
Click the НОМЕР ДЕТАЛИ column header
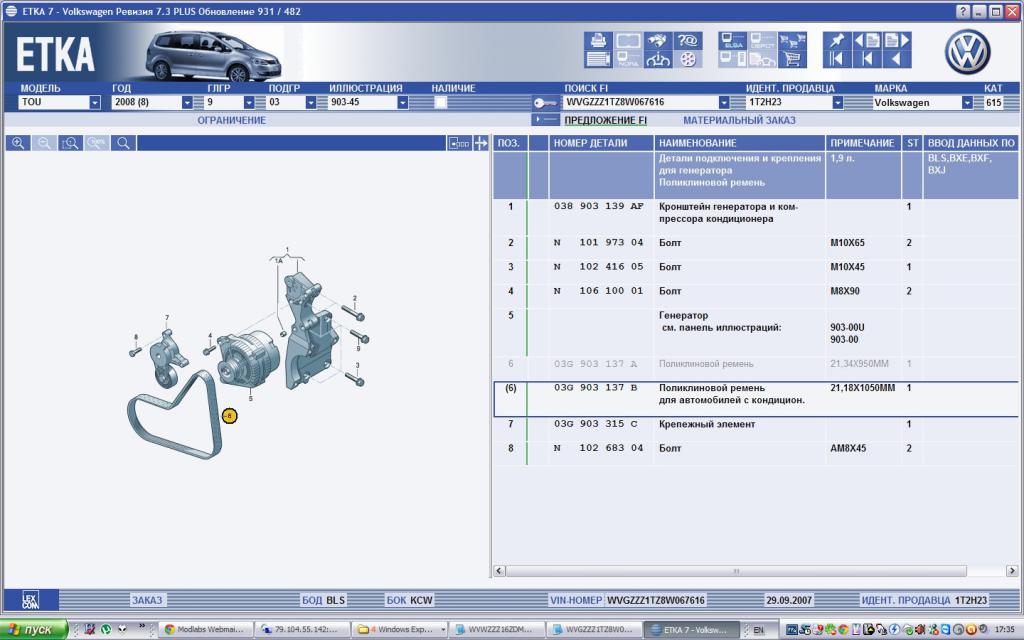click(x=601, y=143)
